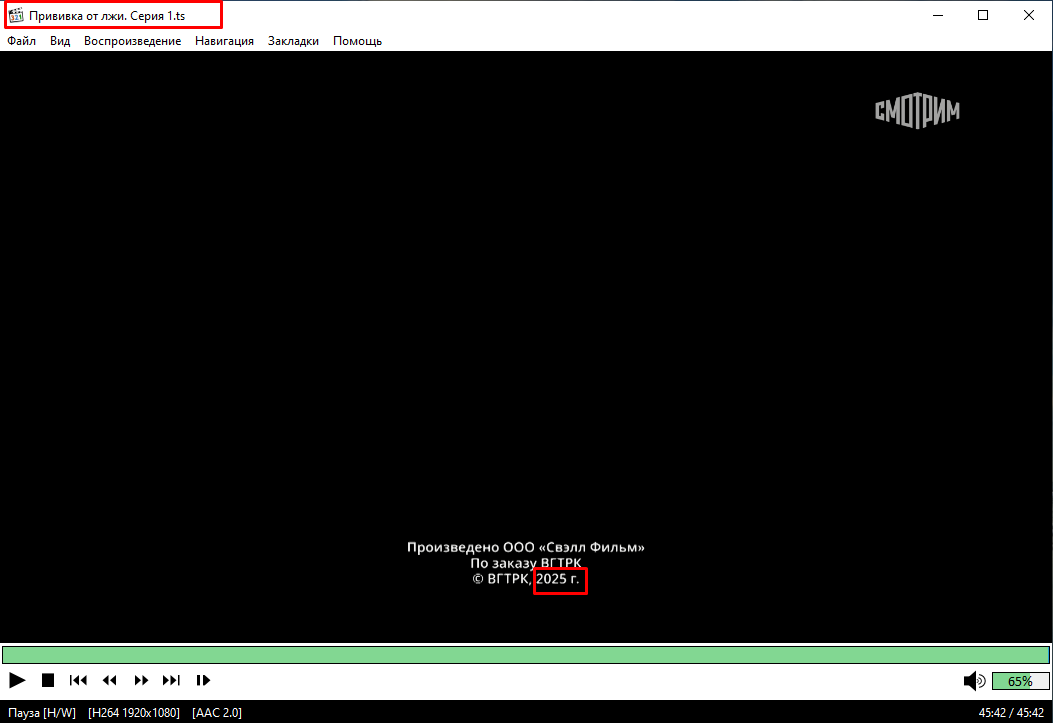Image resolution: width=1053 pixels, height=723 pixels.
Task: Skip to the previous file
Action: tap(78, 680)
